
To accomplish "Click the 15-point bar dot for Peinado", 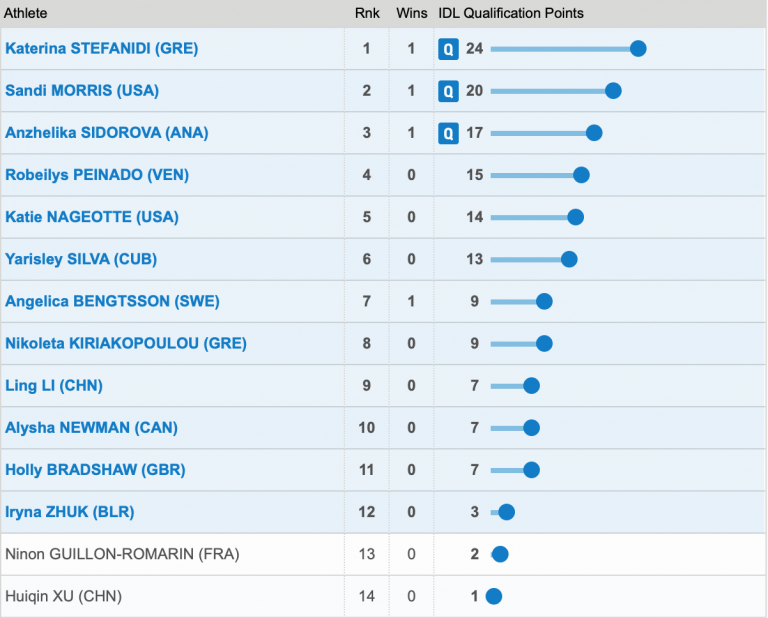I will click(581, 175).
